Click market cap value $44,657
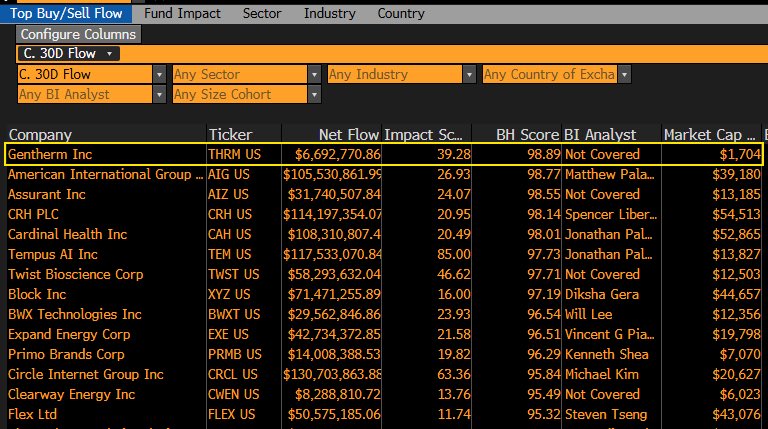The image size is (768, 429). [736, 294]
